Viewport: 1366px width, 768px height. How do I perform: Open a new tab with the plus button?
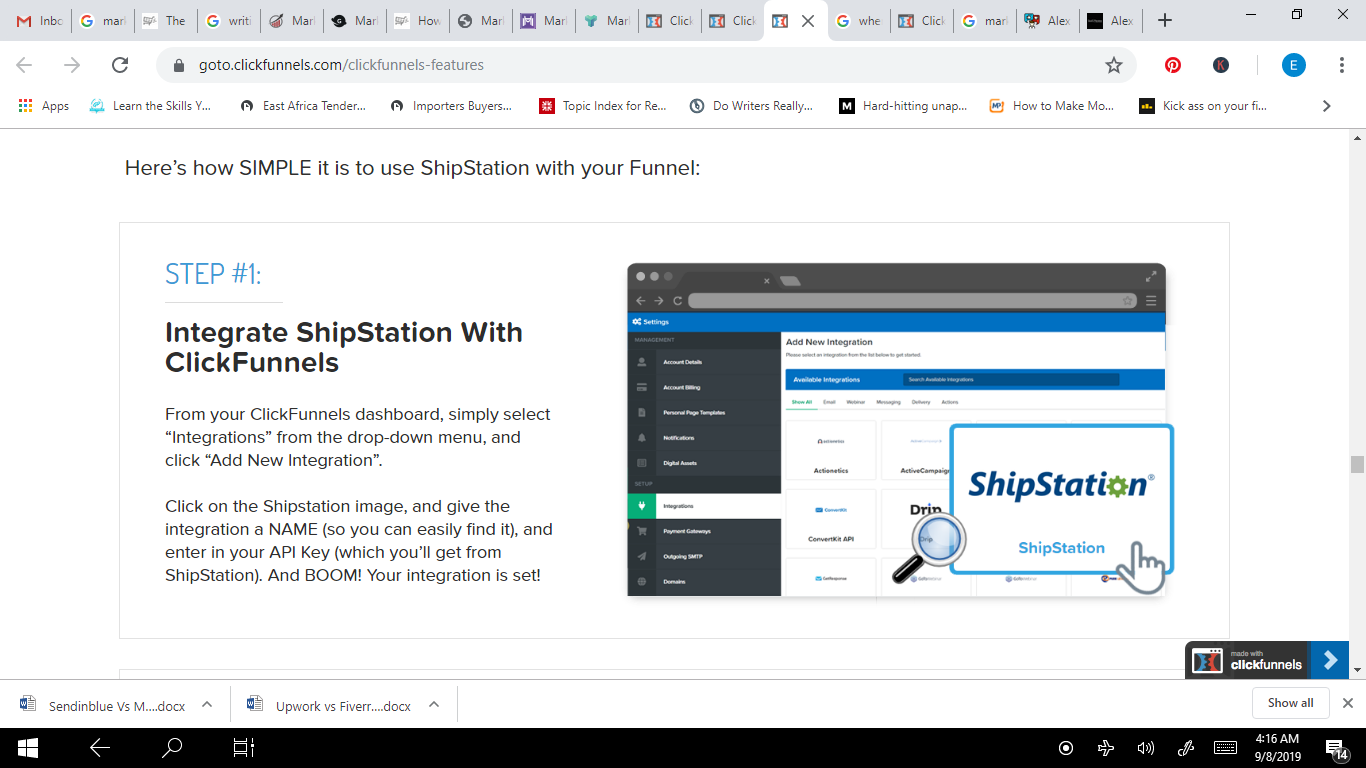point(1164,20)
